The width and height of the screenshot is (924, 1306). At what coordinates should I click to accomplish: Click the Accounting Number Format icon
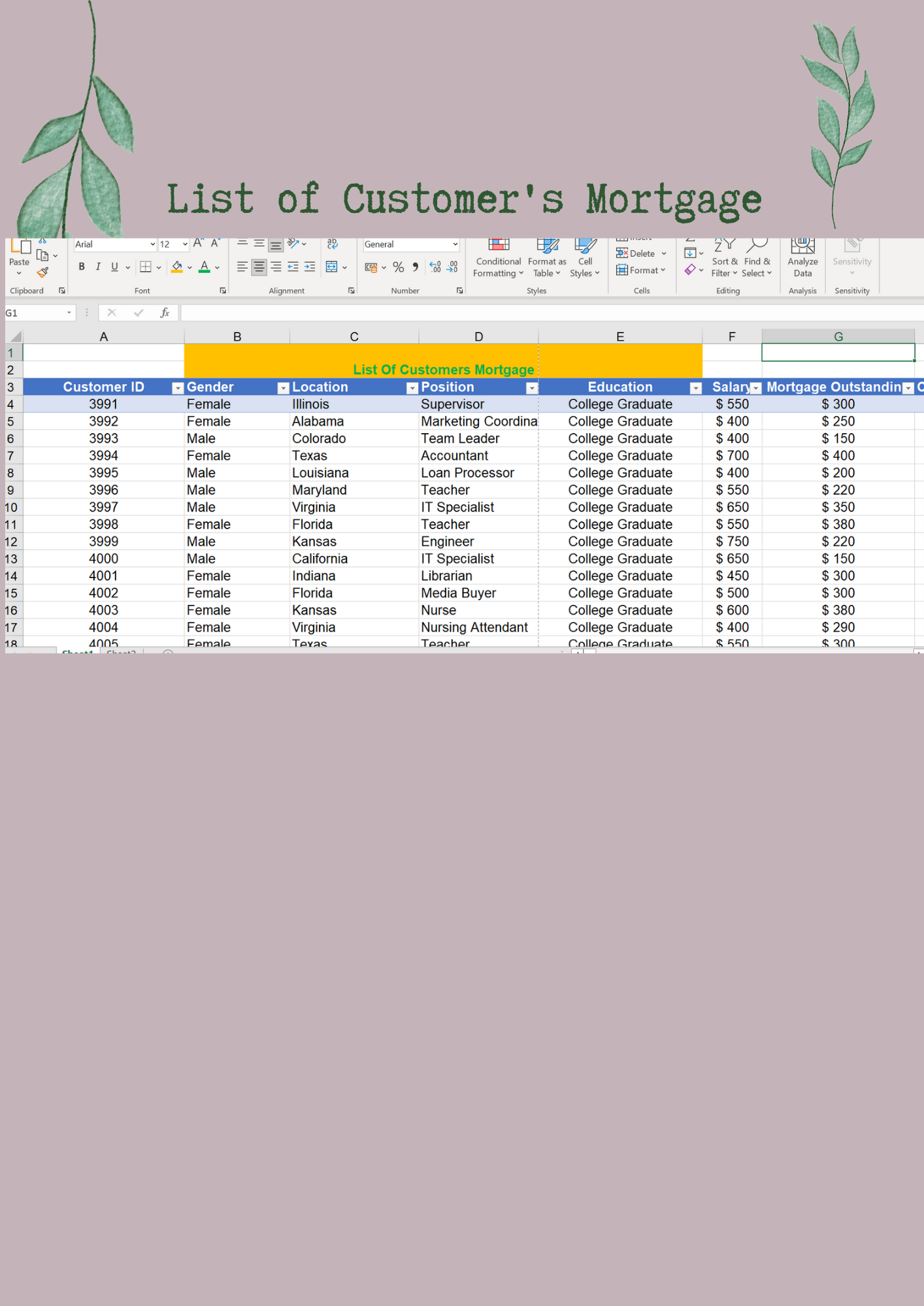coord(371,267)
